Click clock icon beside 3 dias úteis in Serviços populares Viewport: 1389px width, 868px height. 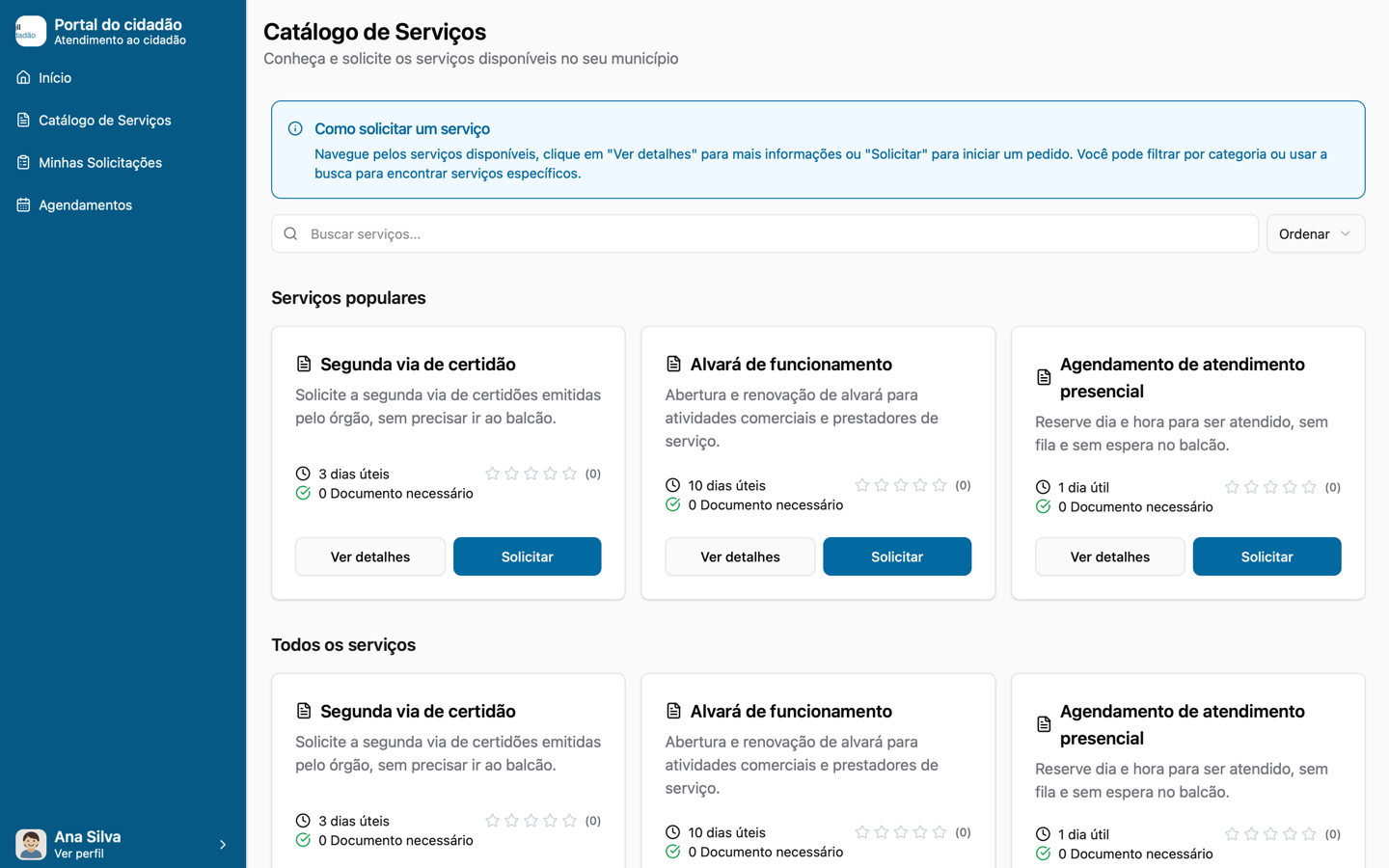pos(303,474)
